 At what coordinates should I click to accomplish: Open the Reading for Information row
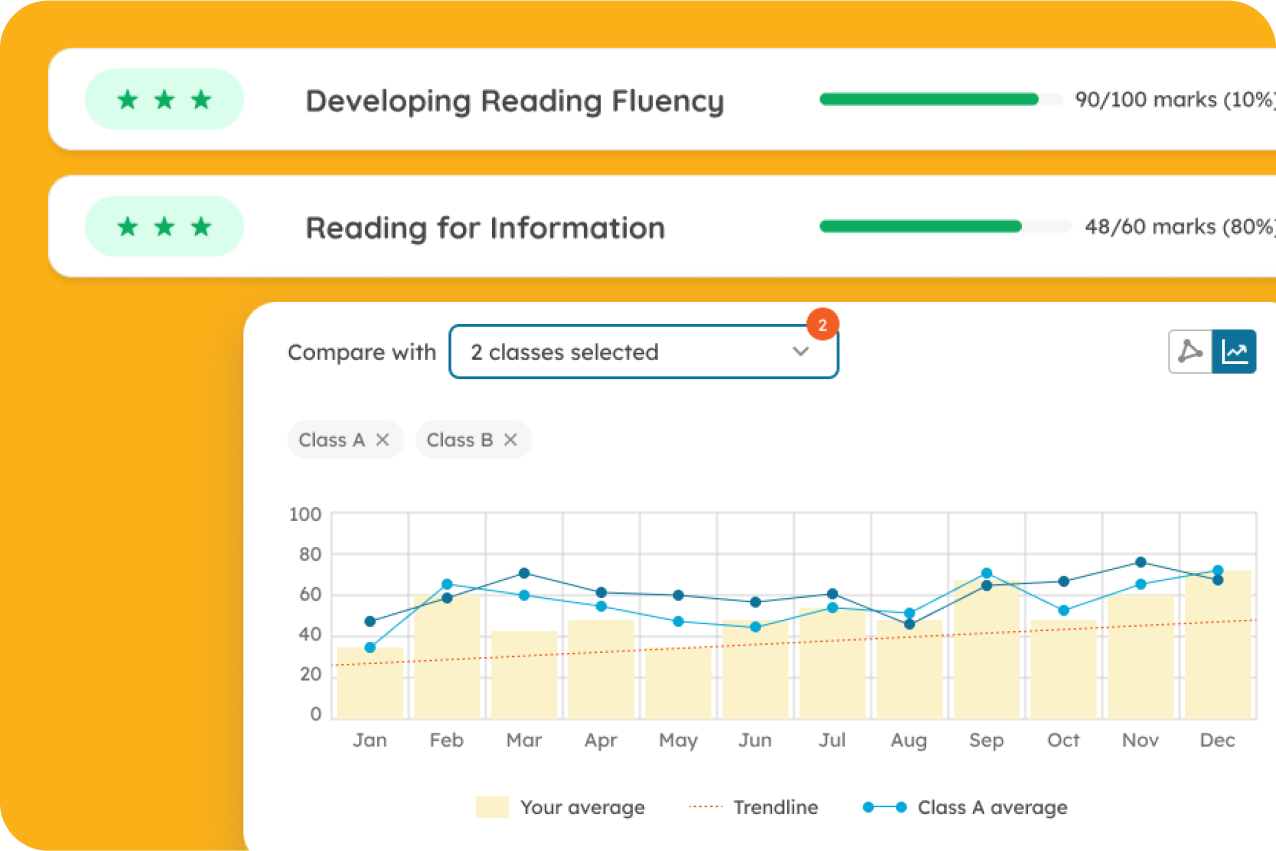point(485,228)
